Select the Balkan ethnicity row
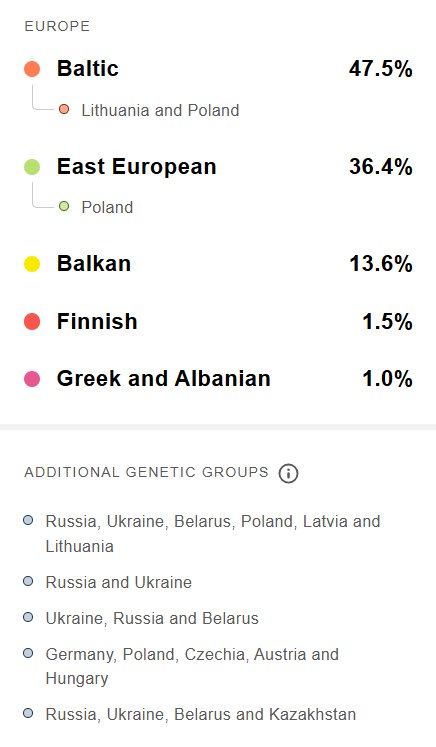 pyautogui.click(x=218, y=263)
